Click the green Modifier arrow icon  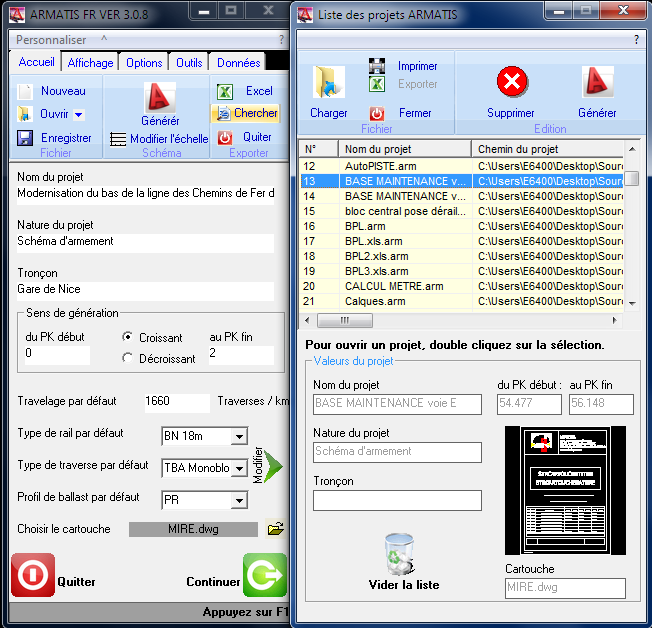273,466
